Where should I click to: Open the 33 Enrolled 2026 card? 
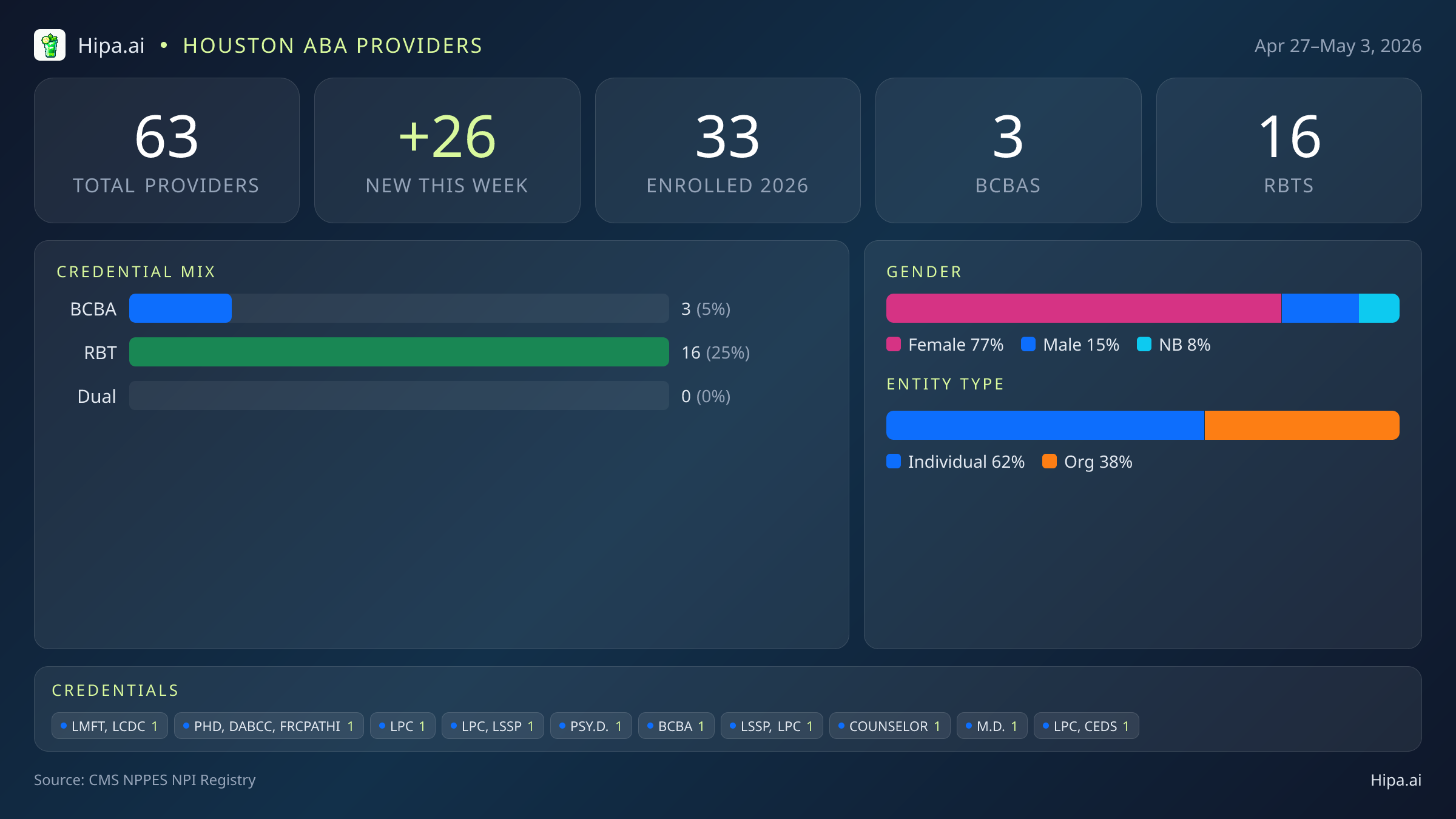pos(727,150)
